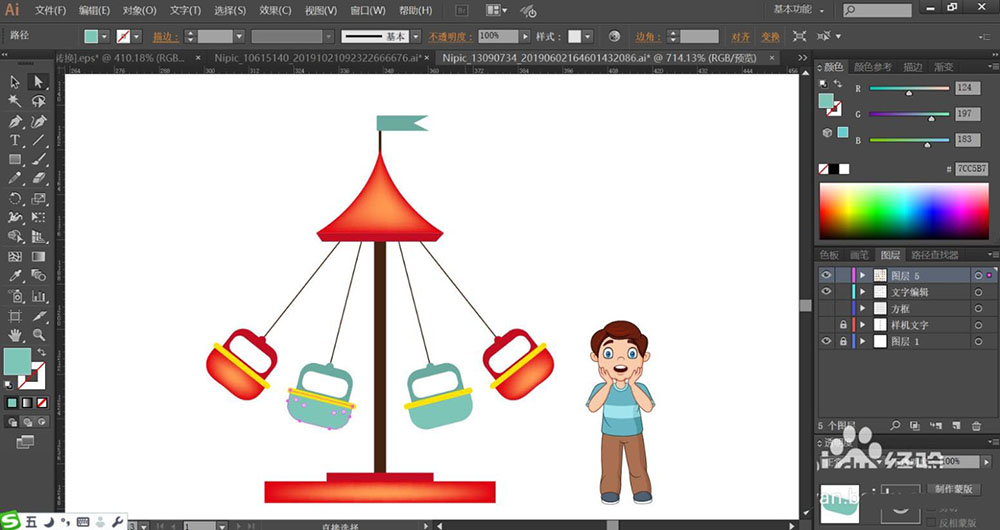Click the 描边 link in control bar

click(x=165, y=36)
